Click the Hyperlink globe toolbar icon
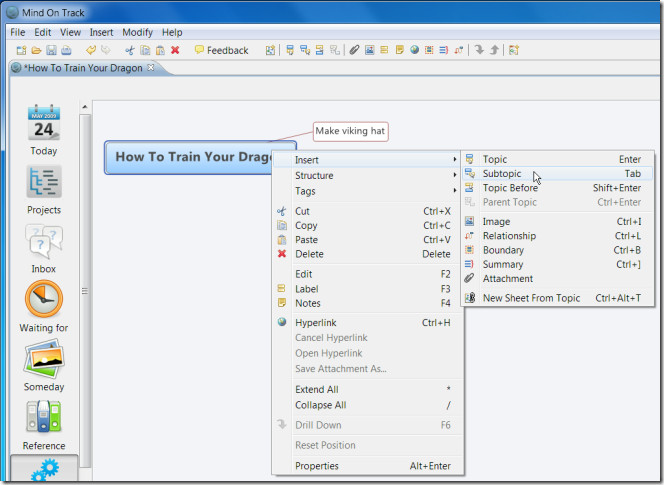The width and height of the screenshot is (664, 485). pyautogui.click(x=414, y=50)
